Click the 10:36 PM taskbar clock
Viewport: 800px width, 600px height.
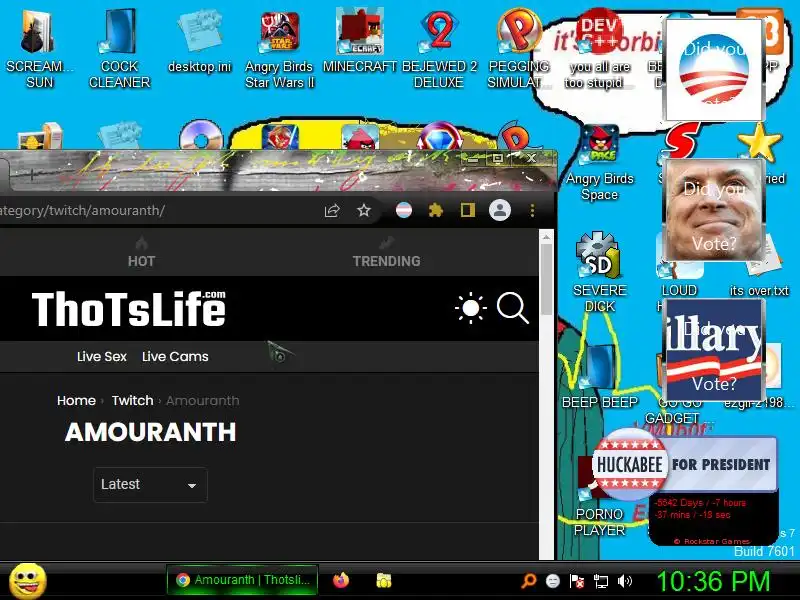(x=713, y=581)
